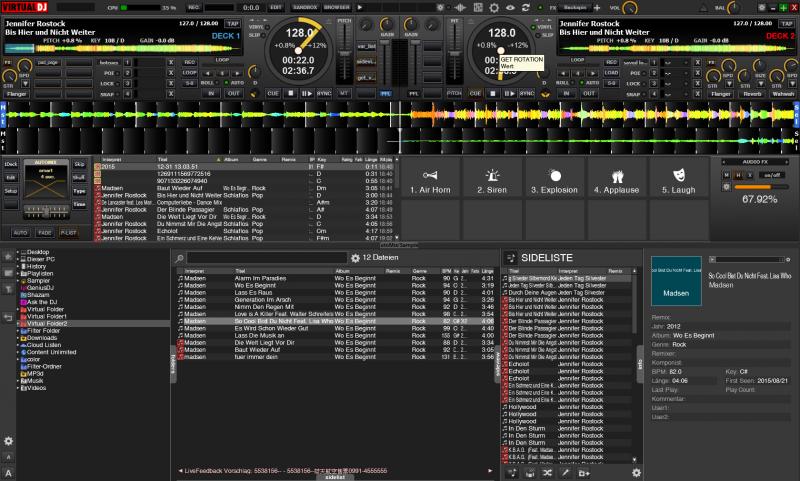This screenshot has width=800, height=481.
Task: Click the P-LIST button in automix panel
Action: 69,233
